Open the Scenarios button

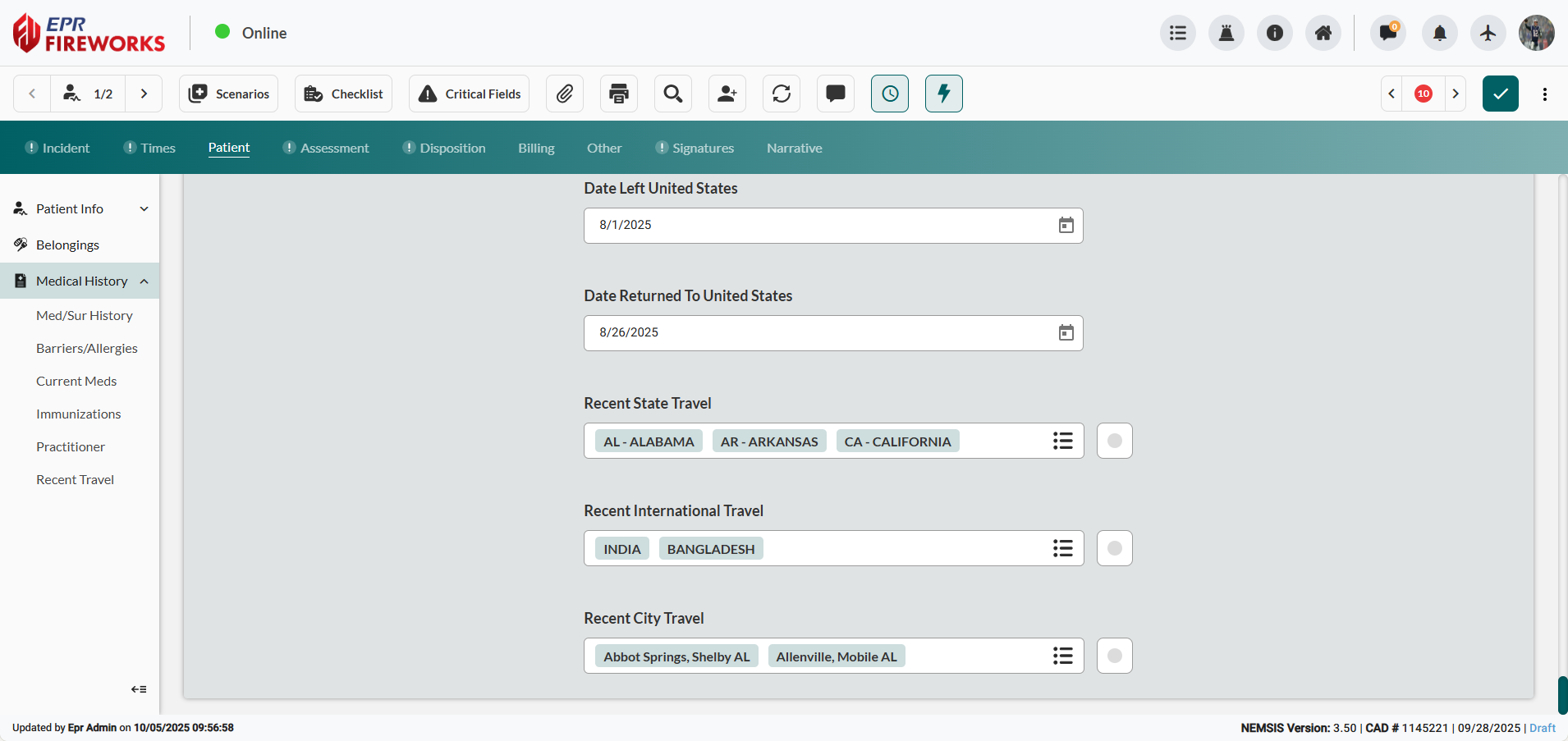click(229, 94)
